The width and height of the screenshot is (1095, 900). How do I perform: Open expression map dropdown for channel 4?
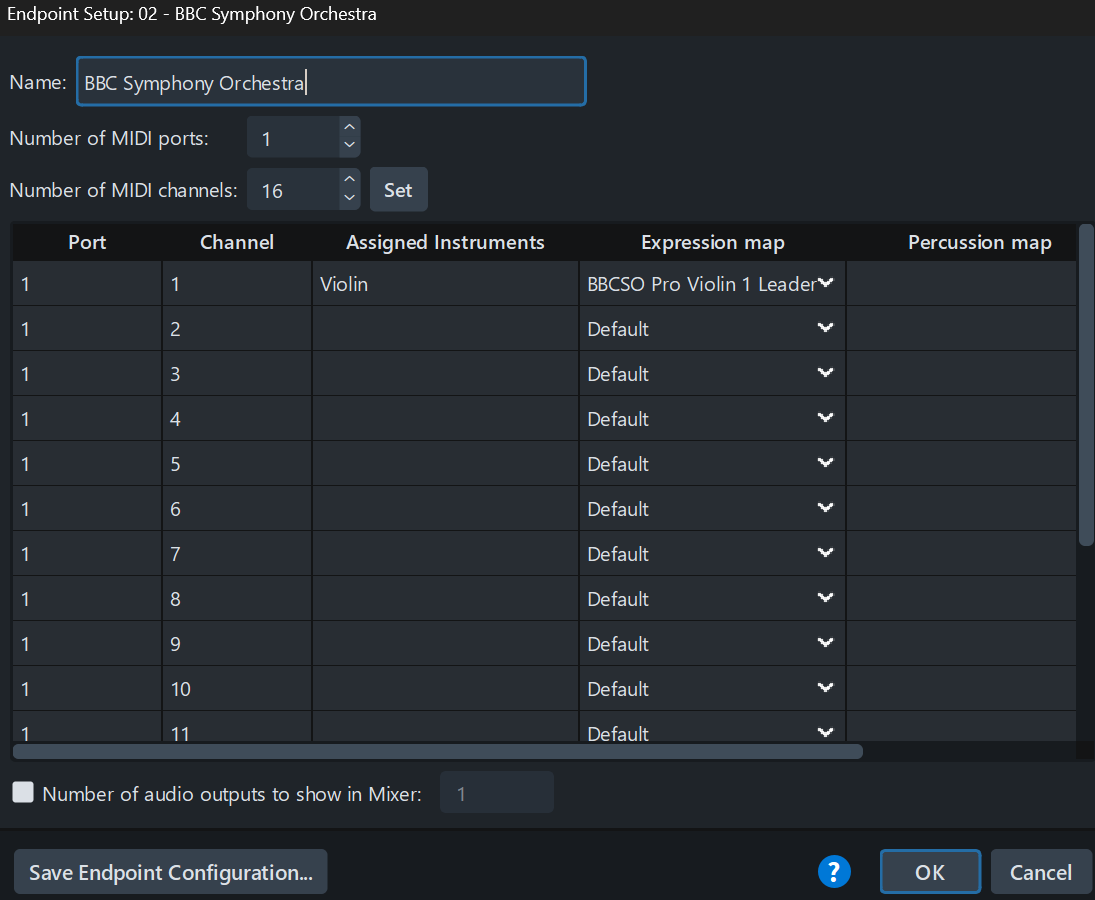tap(825, 418)
